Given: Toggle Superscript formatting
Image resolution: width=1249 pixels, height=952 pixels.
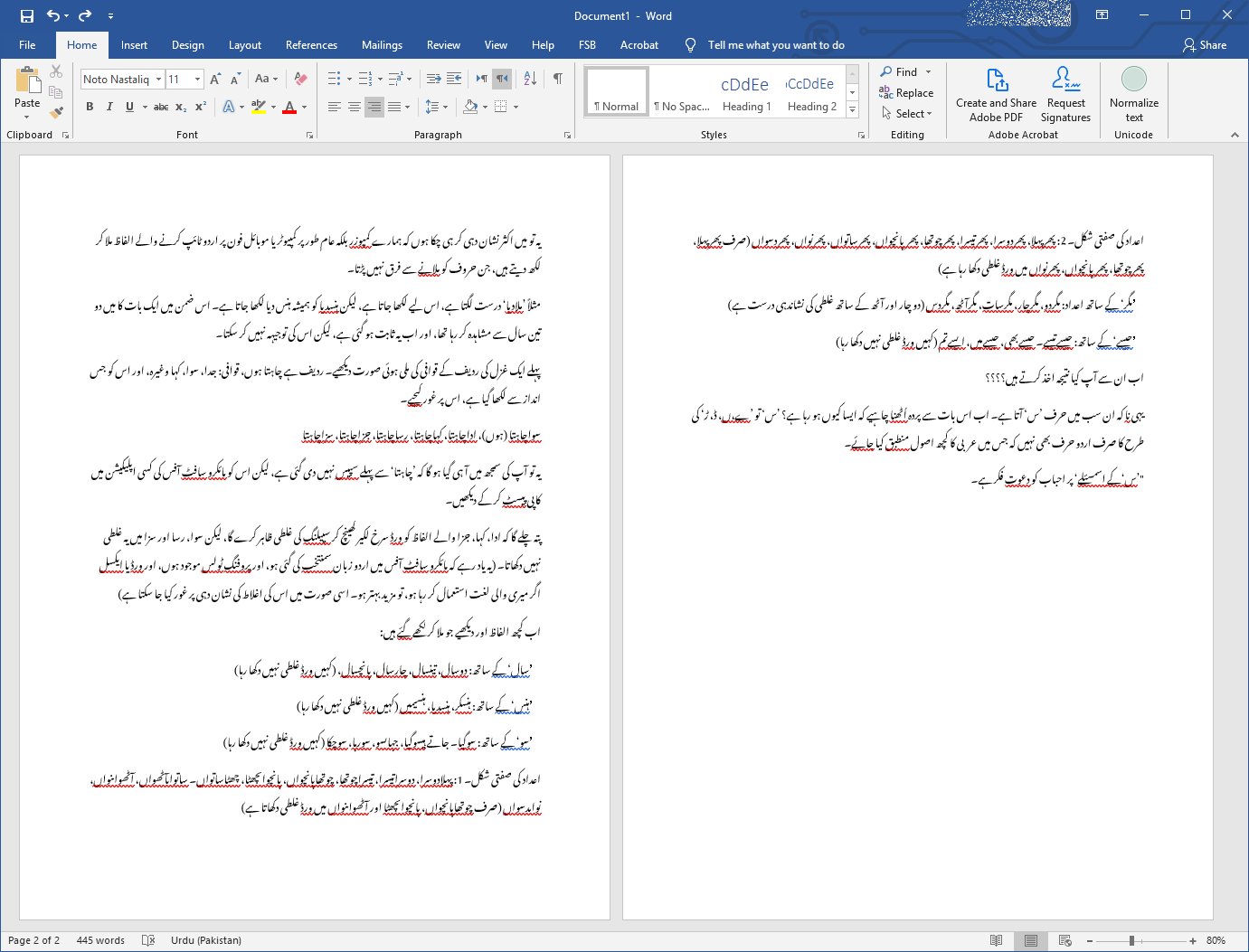Looking at the screenshot, I should [201, 107].
